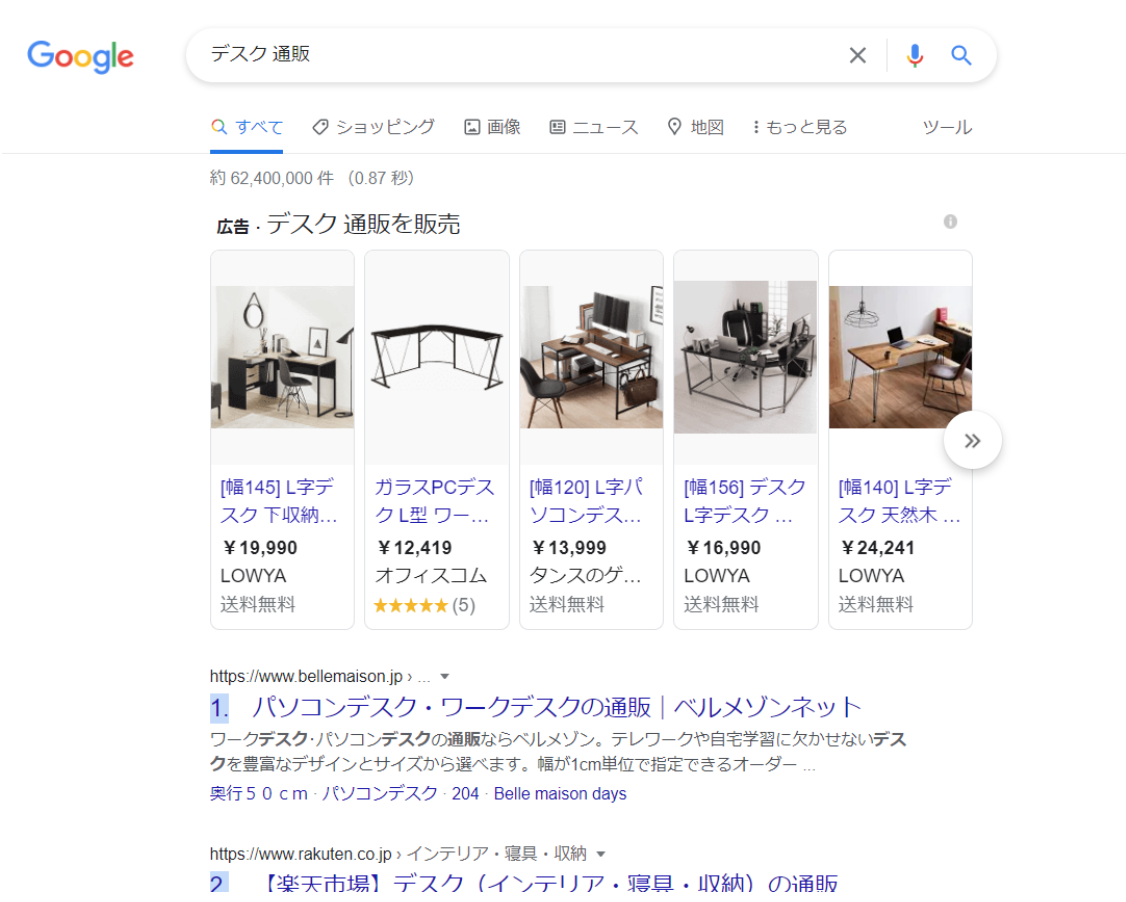Image resolution: width=1126 pixels, height=902 pixels.
Task: Open the rakuten.co.jp result dropdown arrow
Action: click(x=601, y=854)
